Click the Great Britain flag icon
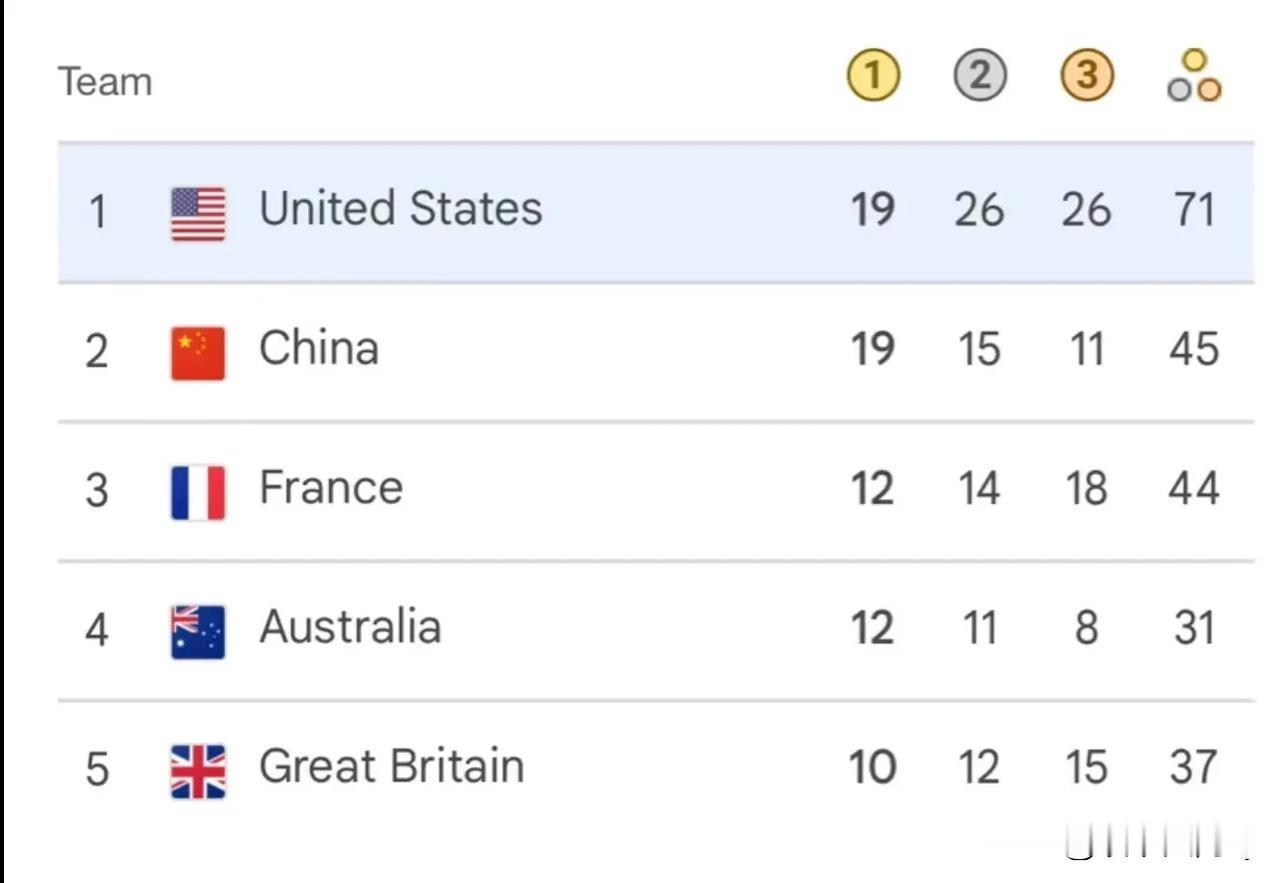This screenshot has width=1280, height=883. (198, 771)
